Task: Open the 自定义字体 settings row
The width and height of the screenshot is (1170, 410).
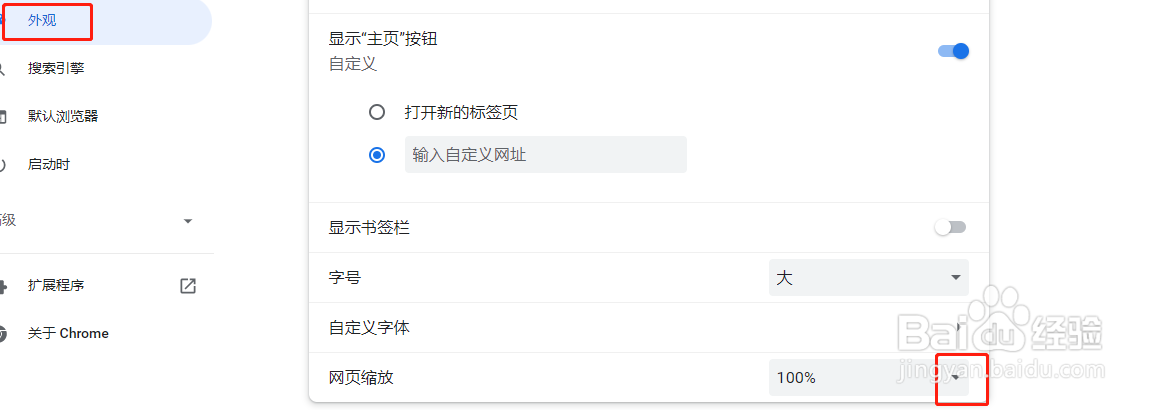Action: (x=640, y=328)
